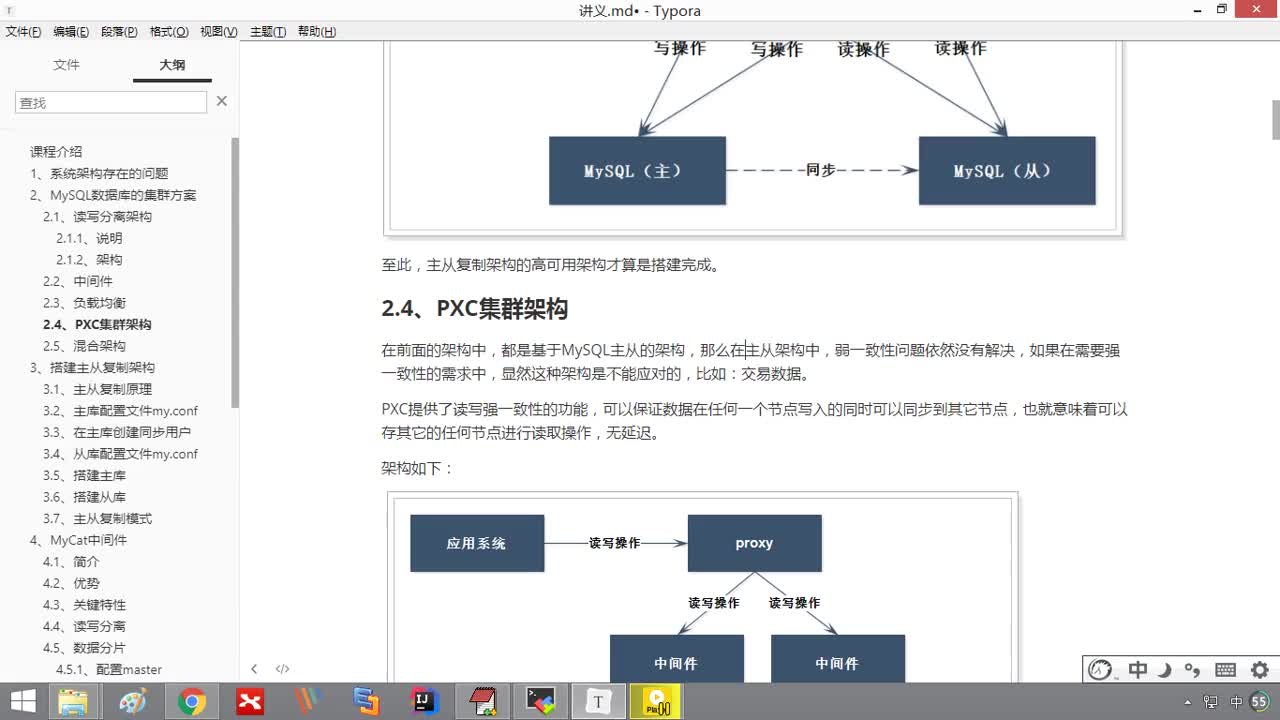Screen dimensions: 1280x720
Task: Open the Windows Start button
Action: (22, 702)
